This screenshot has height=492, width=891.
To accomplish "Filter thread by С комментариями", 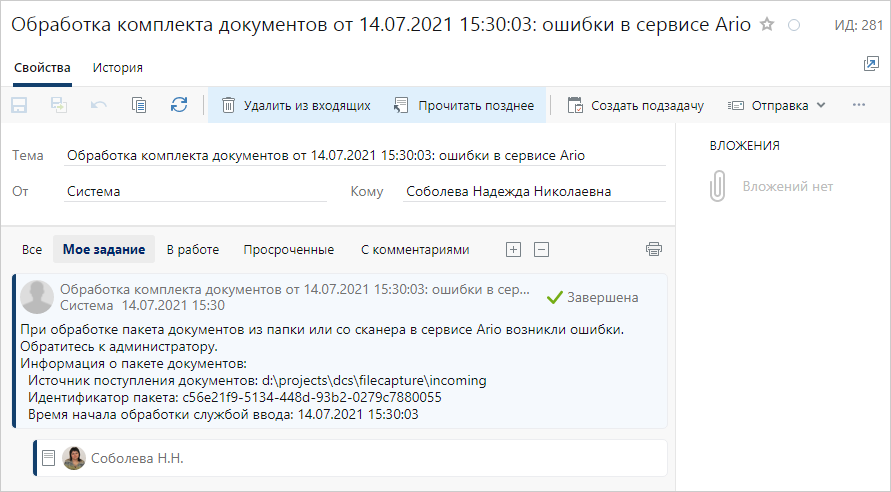I will (x=414, y=250).
